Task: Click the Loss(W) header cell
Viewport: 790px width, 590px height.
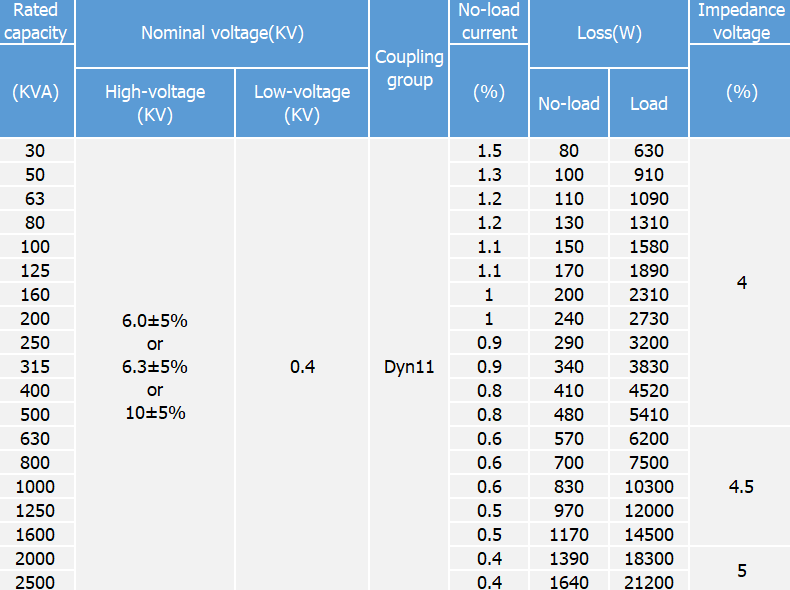Action: (x=609, y=33)
